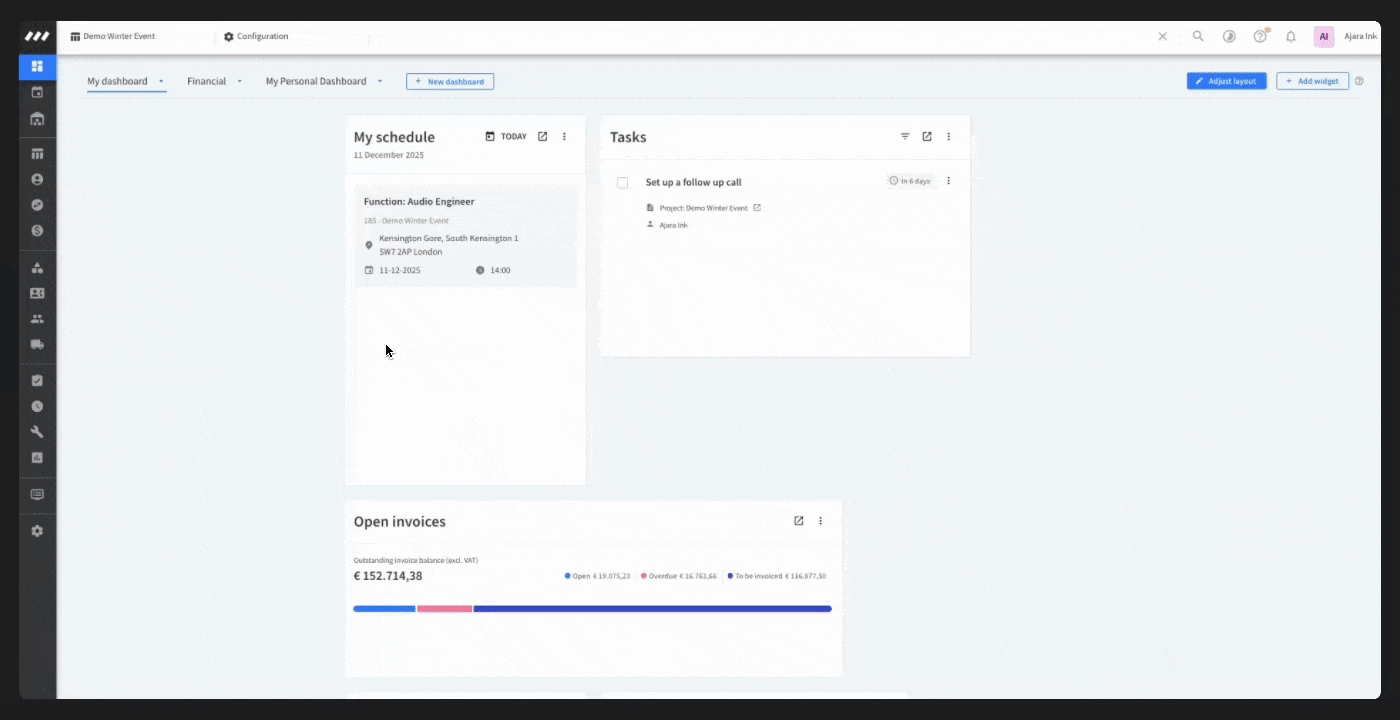Screen dimensions: 1400x720
Task: Click the dark blue To be invoiced bar segment
Action: point(652,608)
